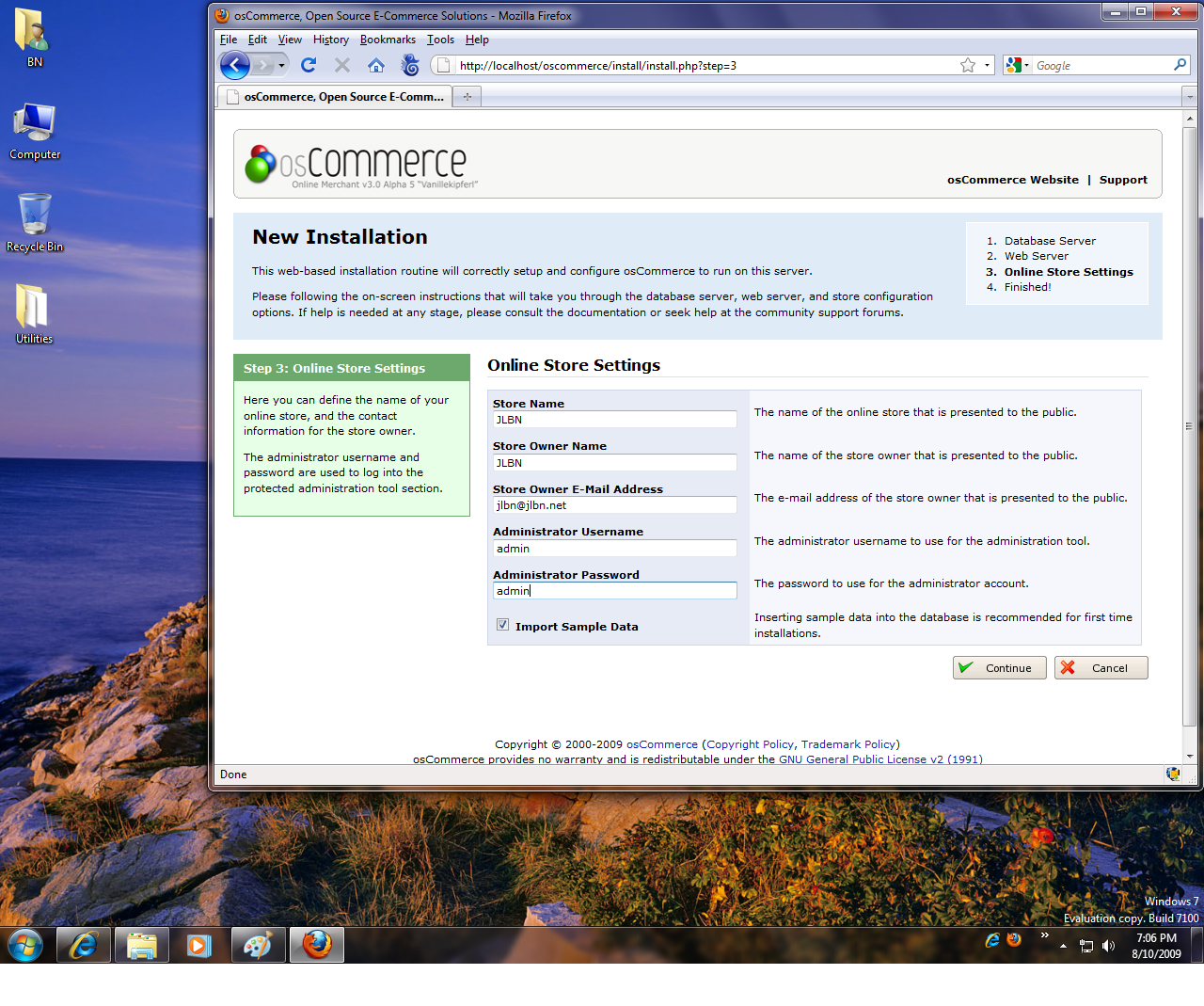This screenshot has width=1204, height=1006.
Task: Open the Bookmarks menu
Action: point(388,40)
